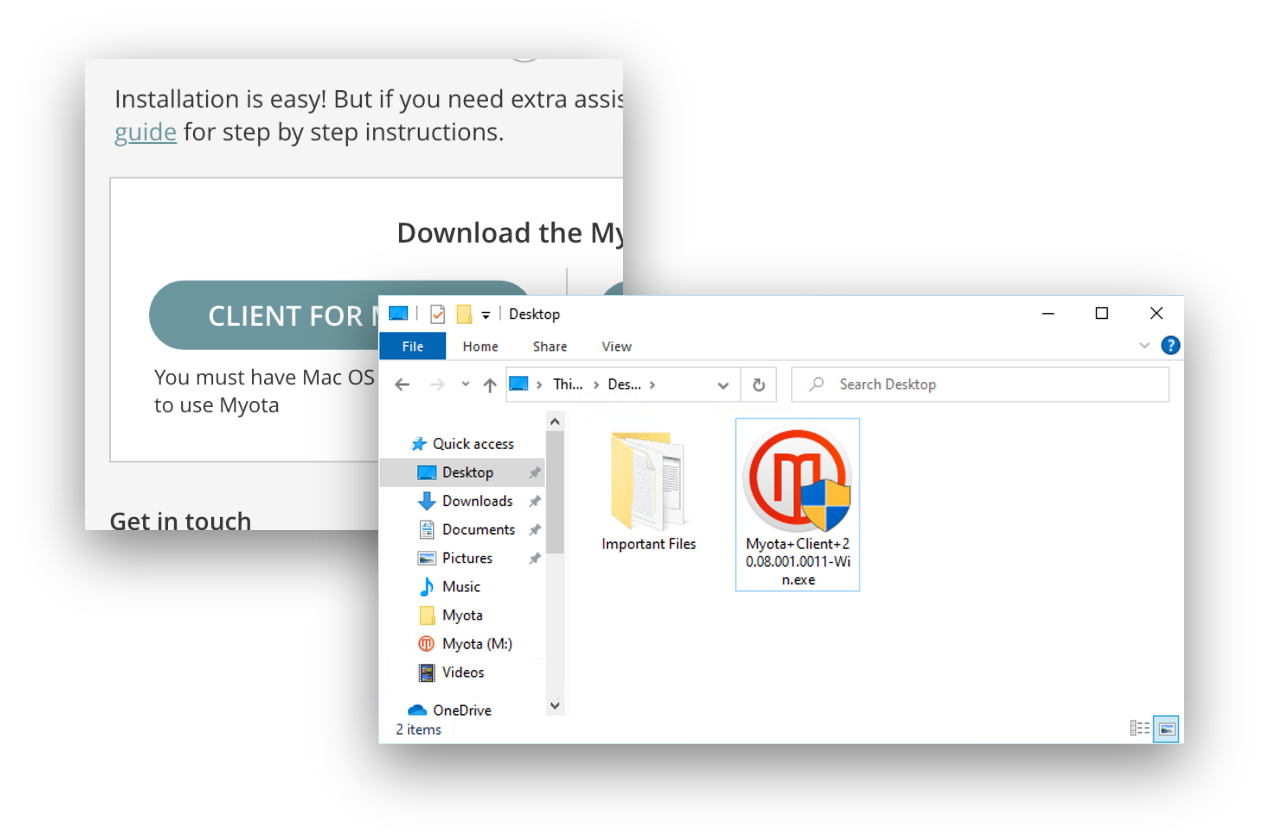The width and height of the screenshot is (1281, 835).
Task: Open Downloads in the sidebar
Action: (x=477, y=501)
